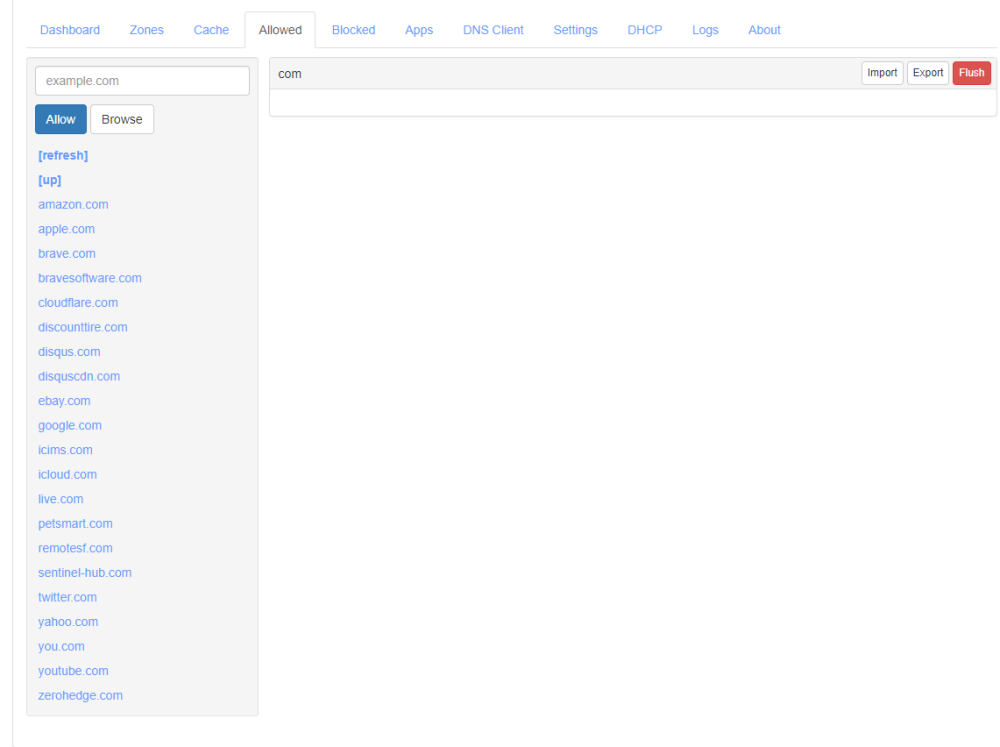Browse into youtube.com
Image resolution: width=1000 pixels, height=747 pixels.
coord(73,671)
